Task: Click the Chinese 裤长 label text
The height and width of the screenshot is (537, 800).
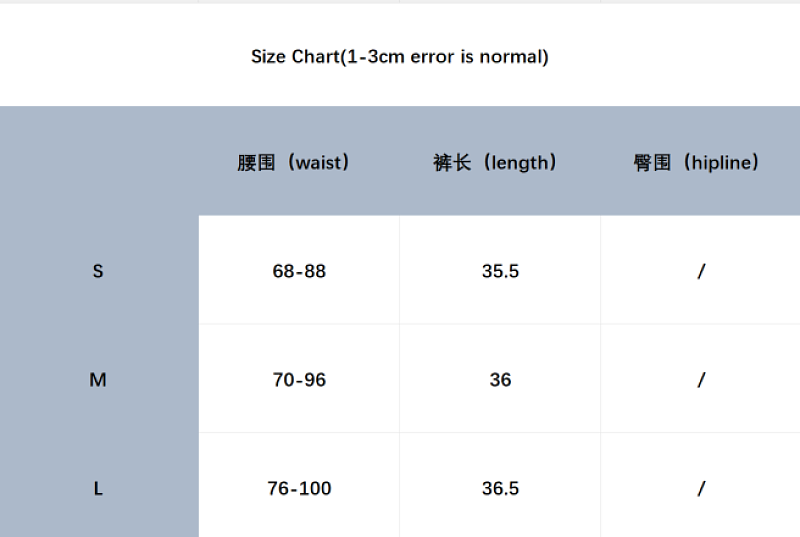Action: tap(452, 163)
